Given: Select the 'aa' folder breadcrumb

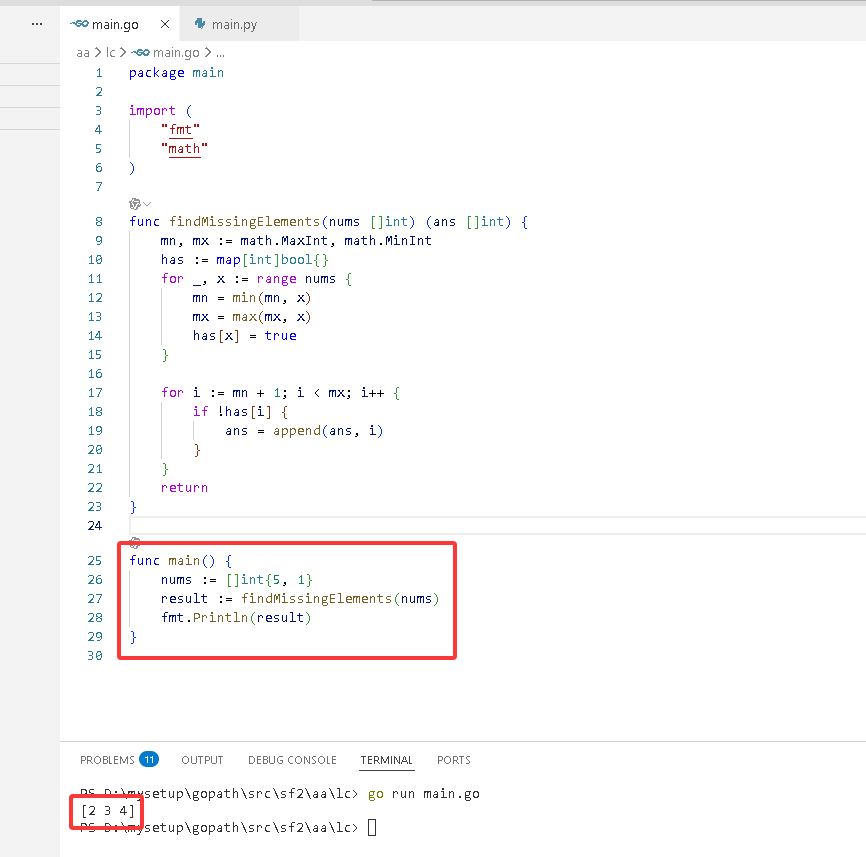Looking at the screenshot, I should tap(83, 52).
